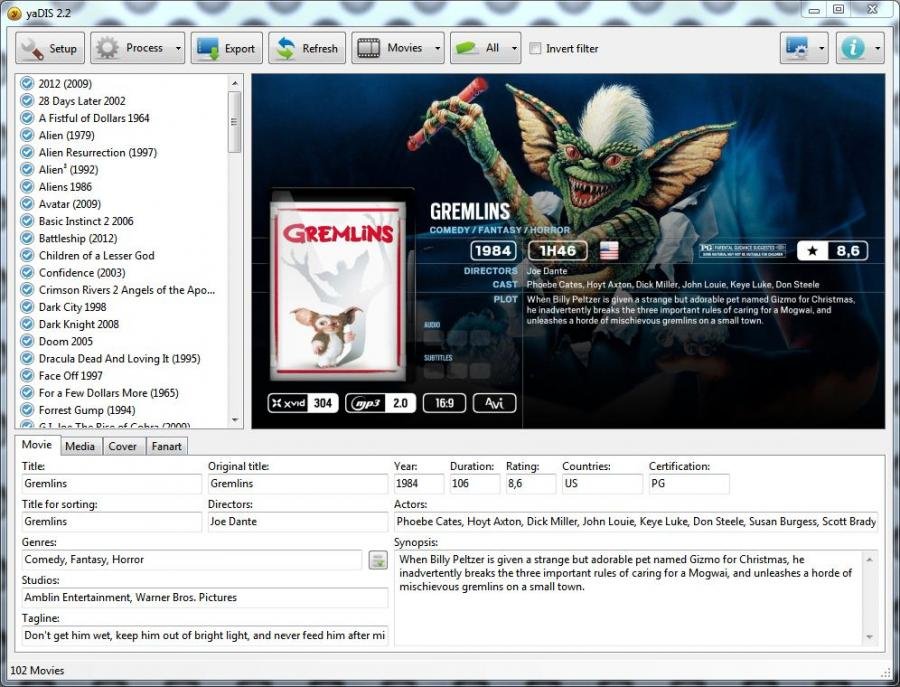Click the Actors field
Viewport: 900px width, 687px height.
click(x=636, y=522)
